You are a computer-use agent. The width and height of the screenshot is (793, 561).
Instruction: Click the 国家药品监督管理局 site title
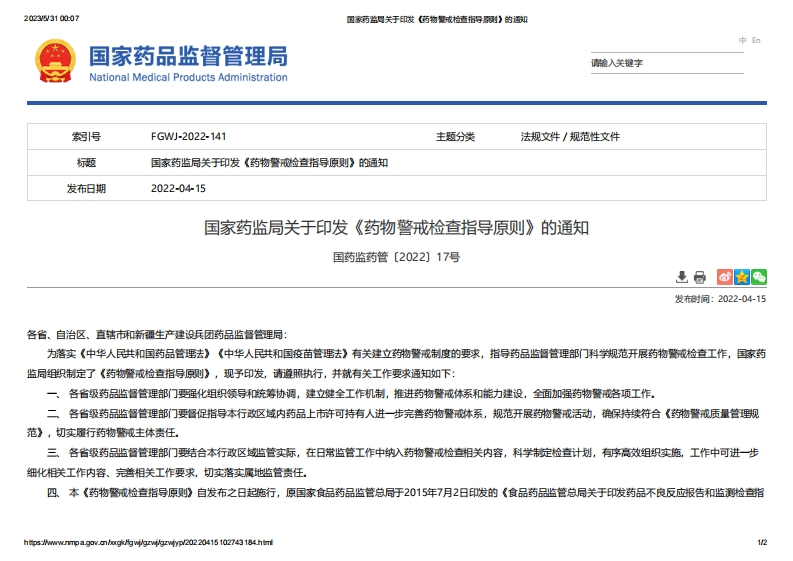pyautogui.click(x=188, y=55)
